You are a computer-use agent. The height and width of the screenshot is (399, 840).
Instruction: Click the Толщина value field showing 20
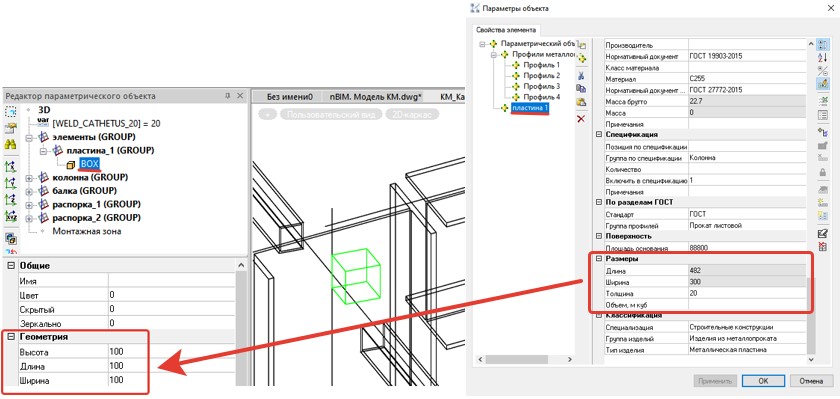(x=746, y=293)
